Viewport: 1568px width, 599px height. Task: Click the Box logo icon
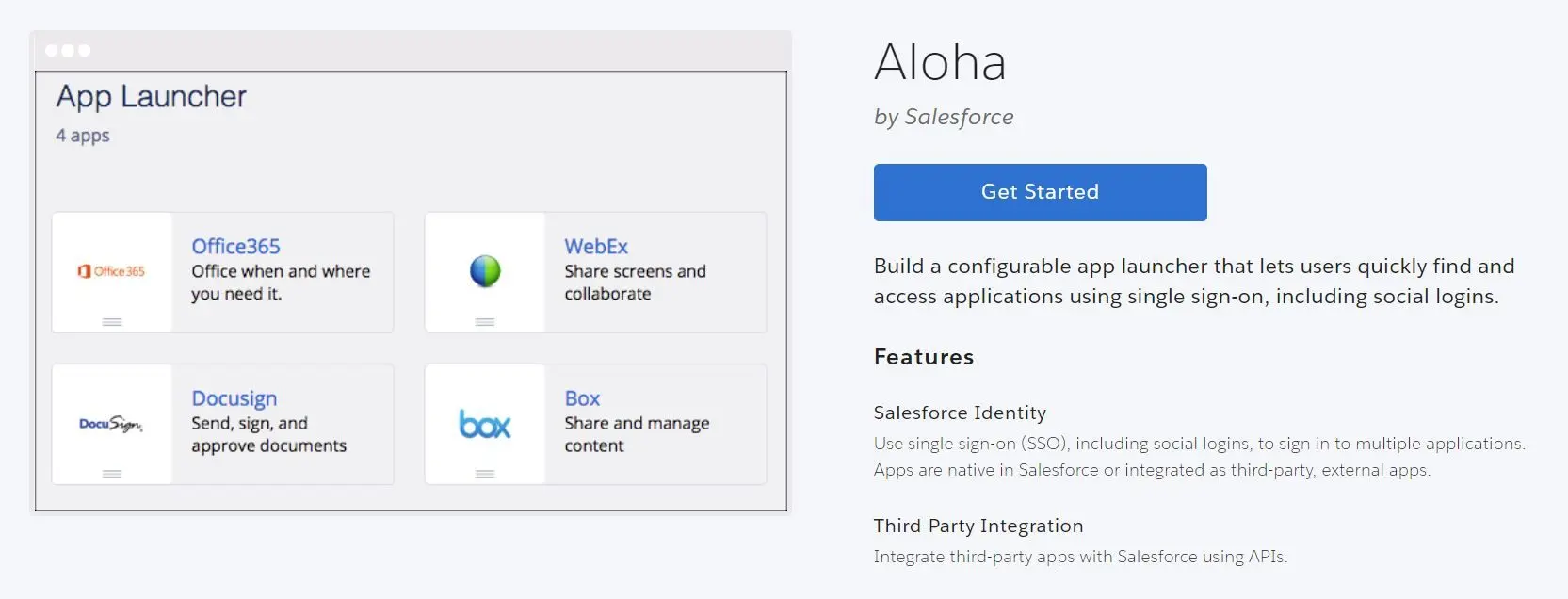485,425
